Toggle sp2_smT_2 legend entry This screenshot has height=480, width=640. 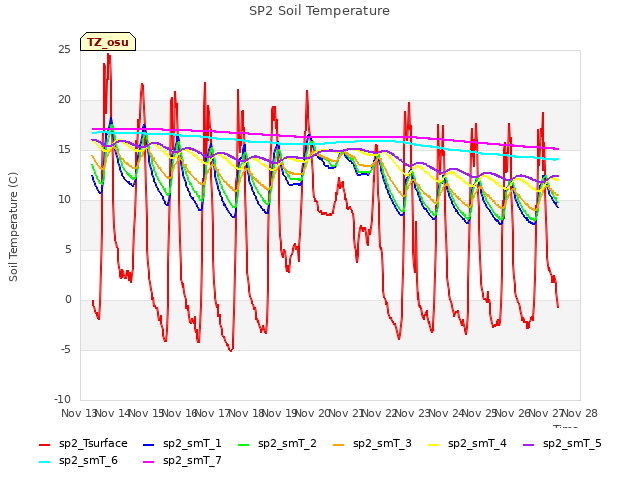pyautogui.click(x=277, y=444)
